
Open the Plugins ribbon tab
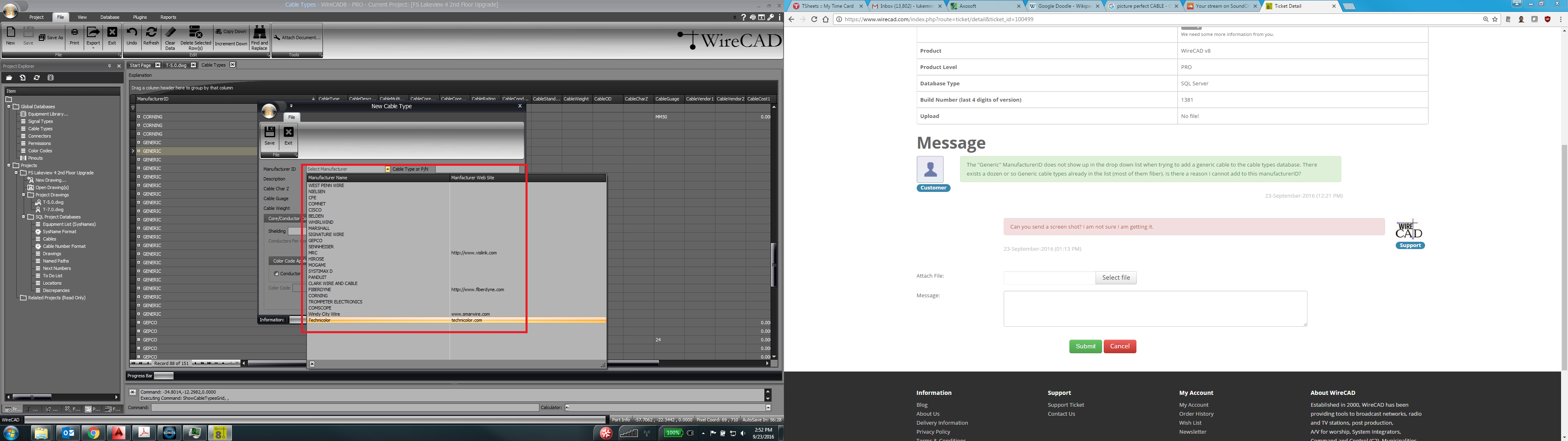[140, 17]
